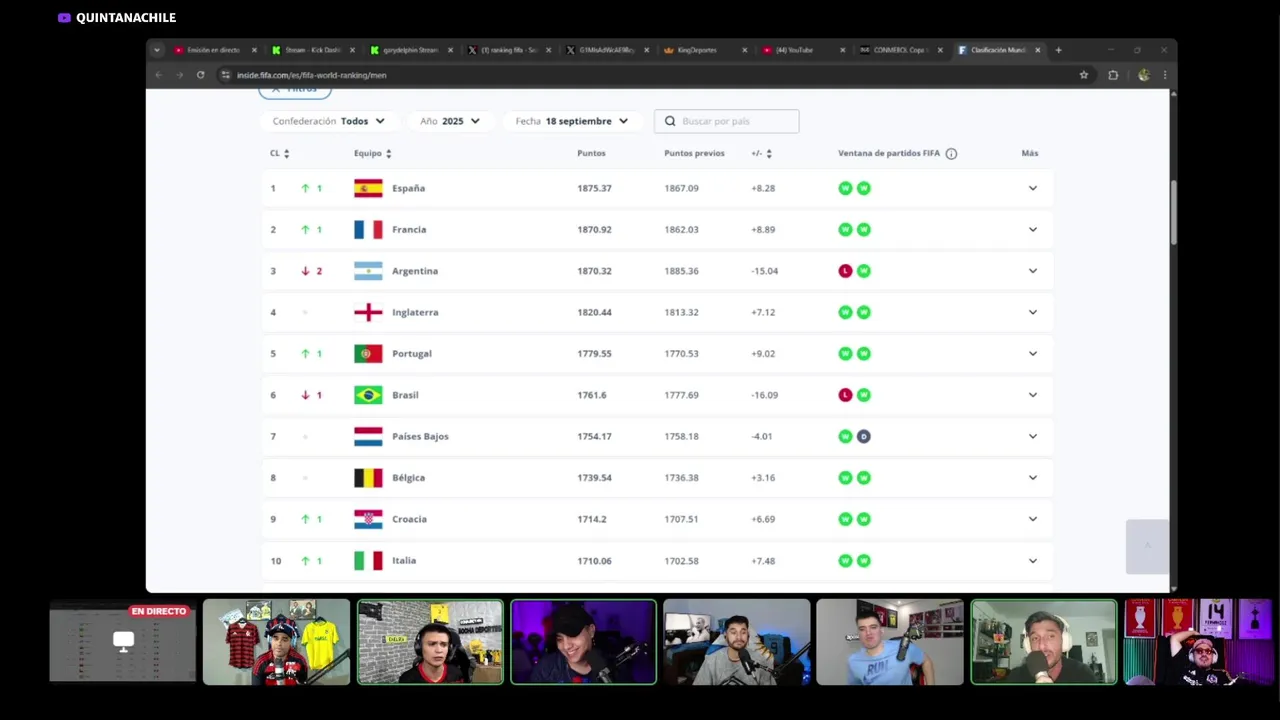Open the Confederación Todos dropdown
This screenshot has width=1280, height=720.
(x=329, y=121)
